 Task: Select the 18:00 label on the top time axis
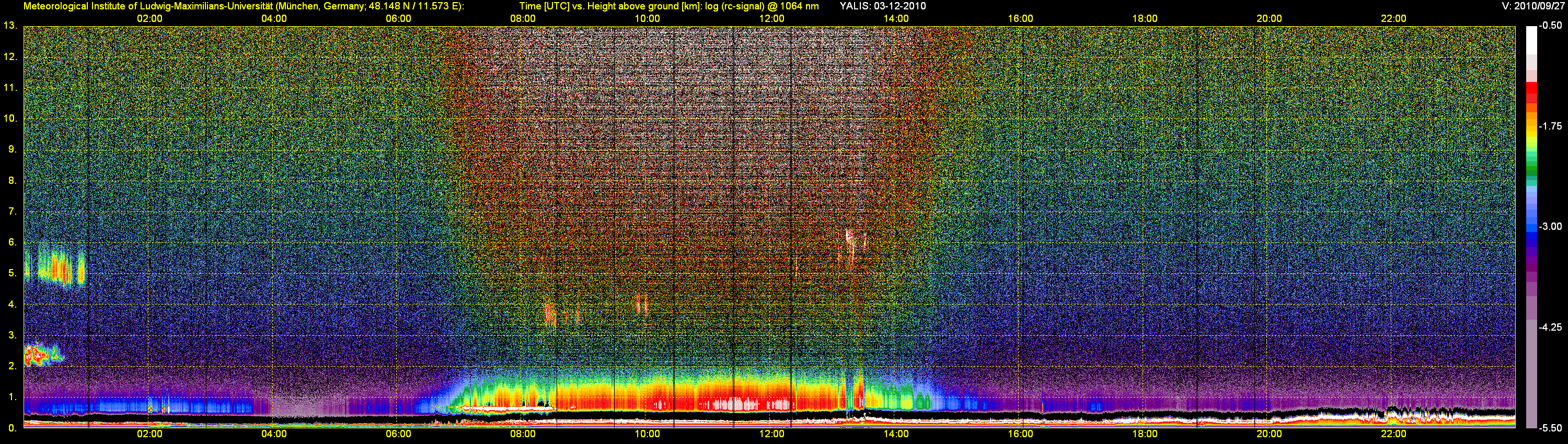coord(1145,19)
